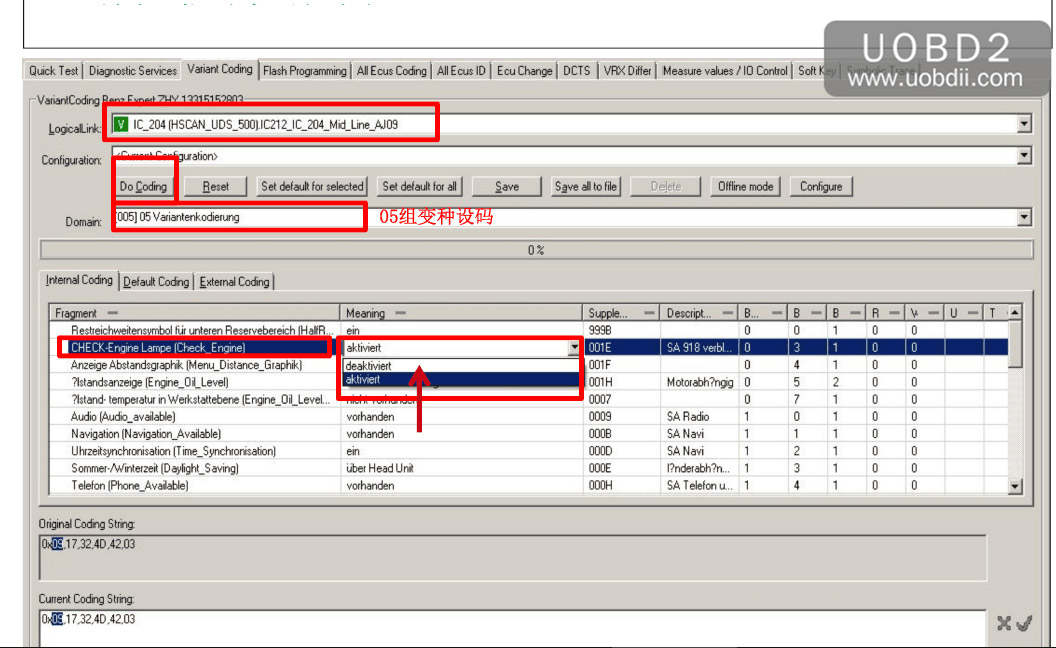Open the Configure button
The image size is (1056, 648).
821,187
